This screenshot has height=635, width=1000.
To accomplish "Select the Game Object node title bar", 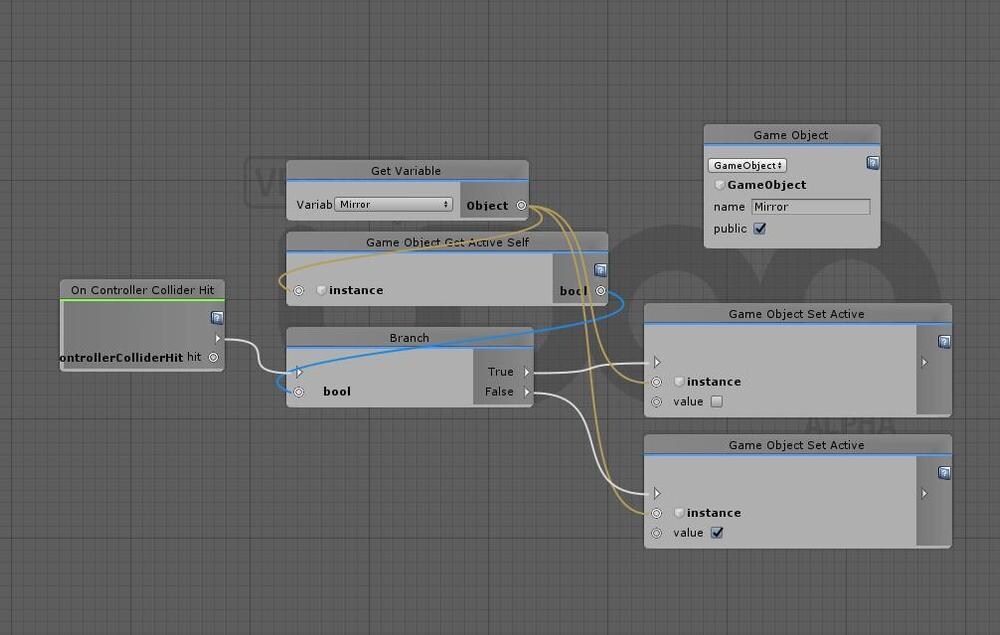I will (791, 135).
